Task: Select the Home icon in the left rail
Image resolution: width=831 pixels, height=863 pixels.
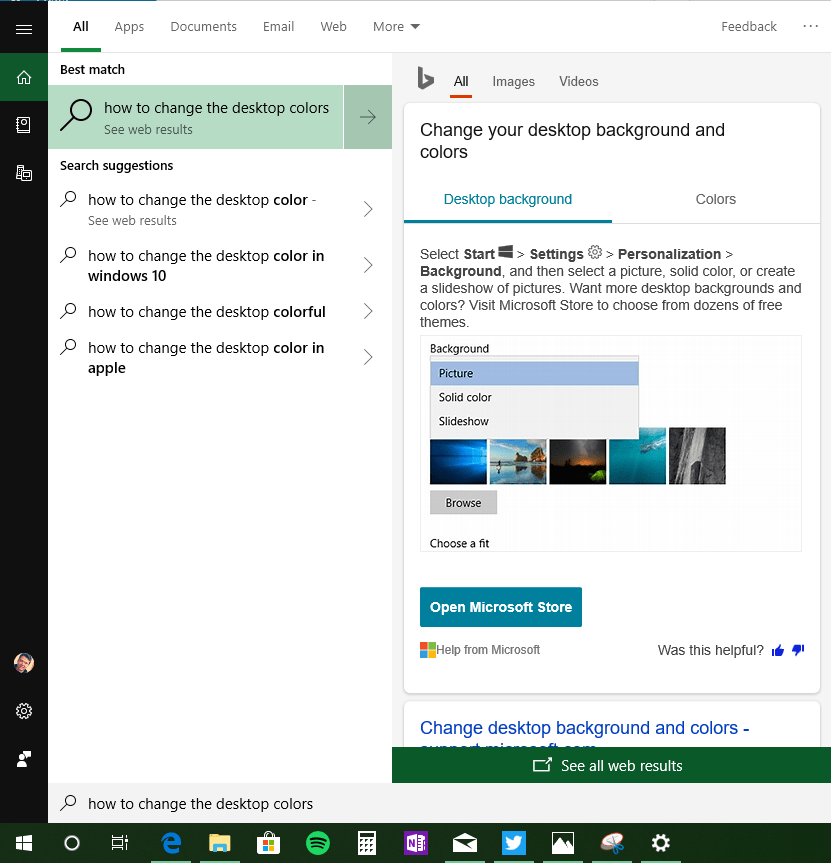Action: tap(23, 76)
